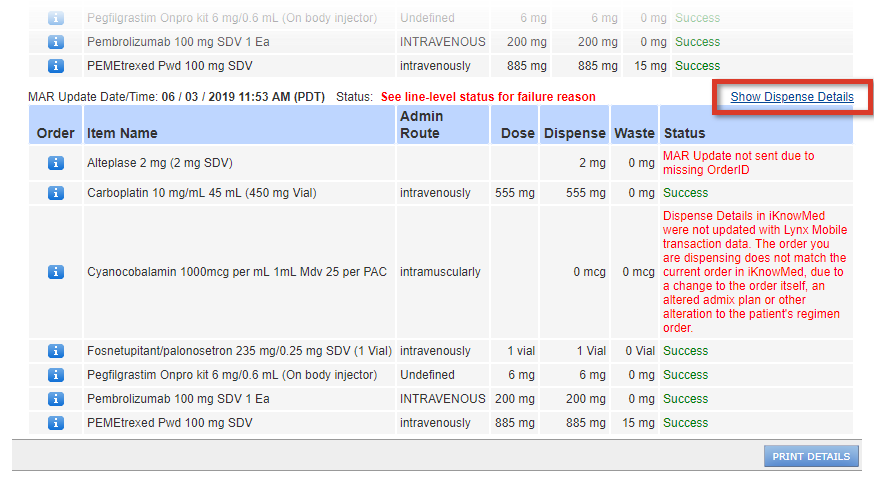Open Pembrolizumab order info in upper table
This screenshot has width=874, height=483.
(x=56, y=42)
